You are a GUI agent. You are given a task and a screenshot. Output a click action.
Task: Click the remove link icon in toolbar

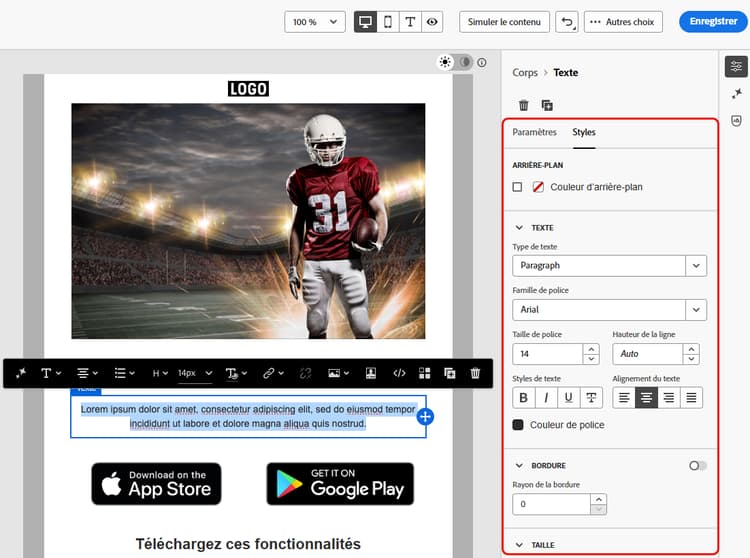point(305,373)
